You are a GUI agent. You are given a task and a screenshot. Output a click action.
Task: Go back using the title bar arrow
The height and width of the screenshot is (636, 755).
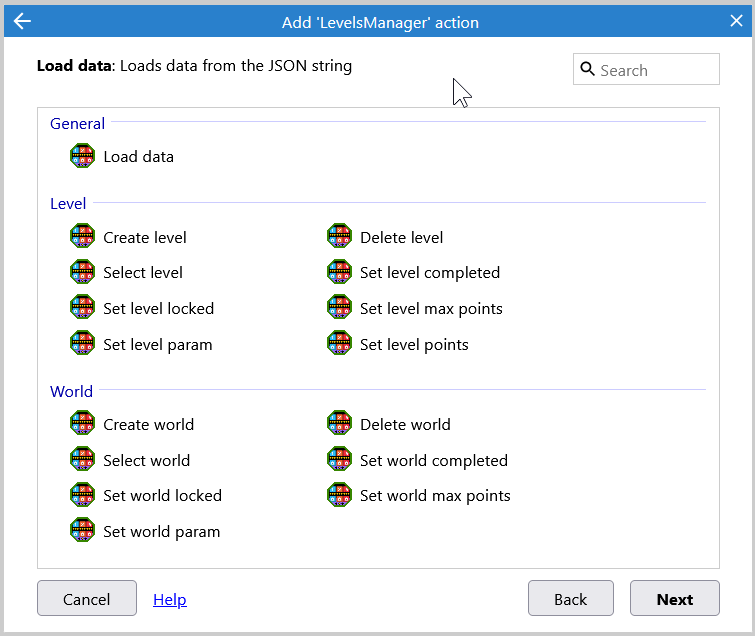tap(22, 21)
